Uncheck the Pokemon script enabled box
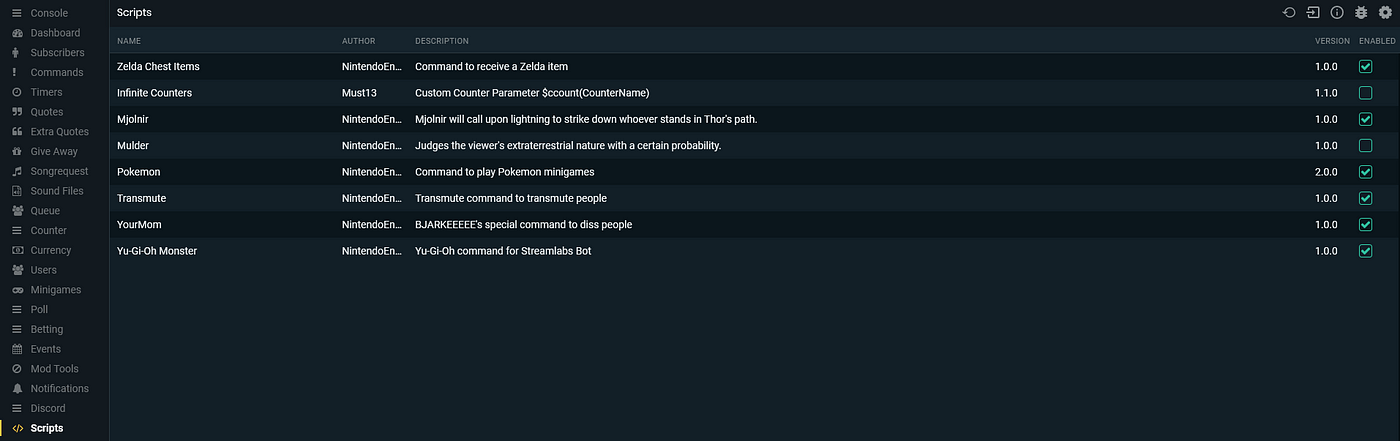The width and height of the screenshot is (1400, 441). [1365, 172]
